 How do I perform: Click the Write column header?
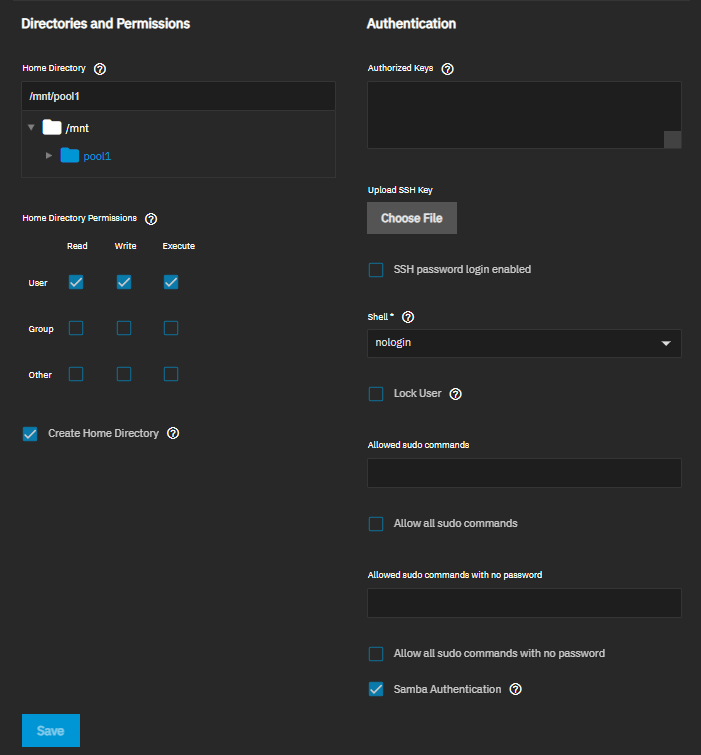(x=126, y=246)
